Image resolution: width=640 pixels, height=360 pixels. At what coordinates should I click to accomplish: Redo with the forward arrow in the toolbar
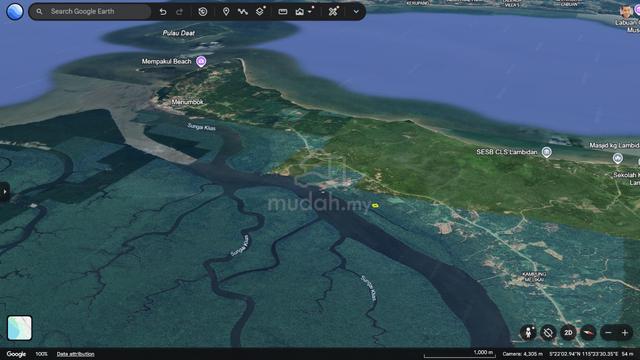click(179, 11)
